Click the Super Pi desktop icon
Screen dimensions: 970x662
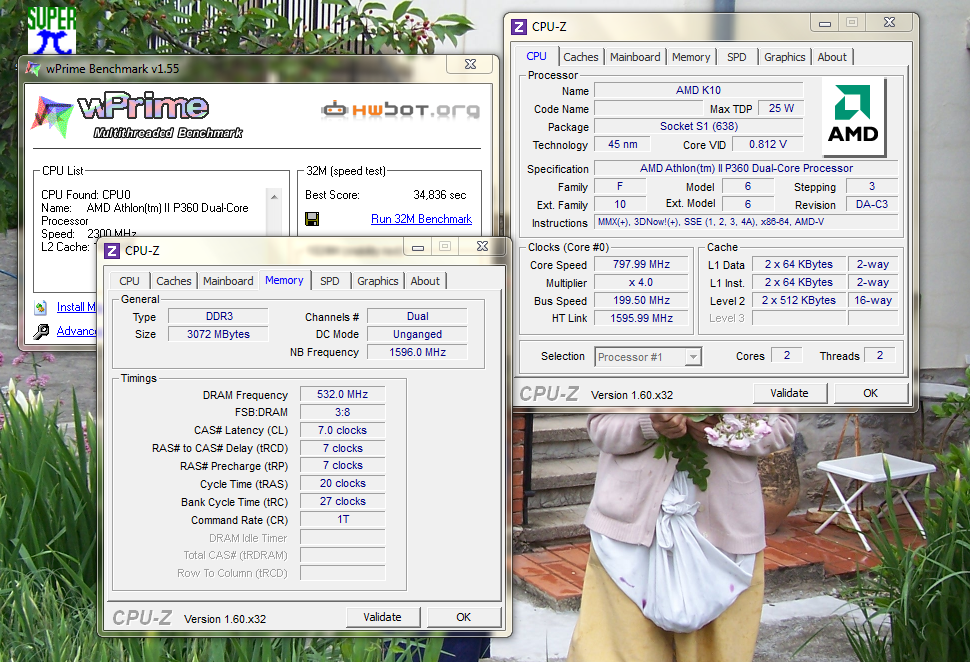click(x=51, y=29)
